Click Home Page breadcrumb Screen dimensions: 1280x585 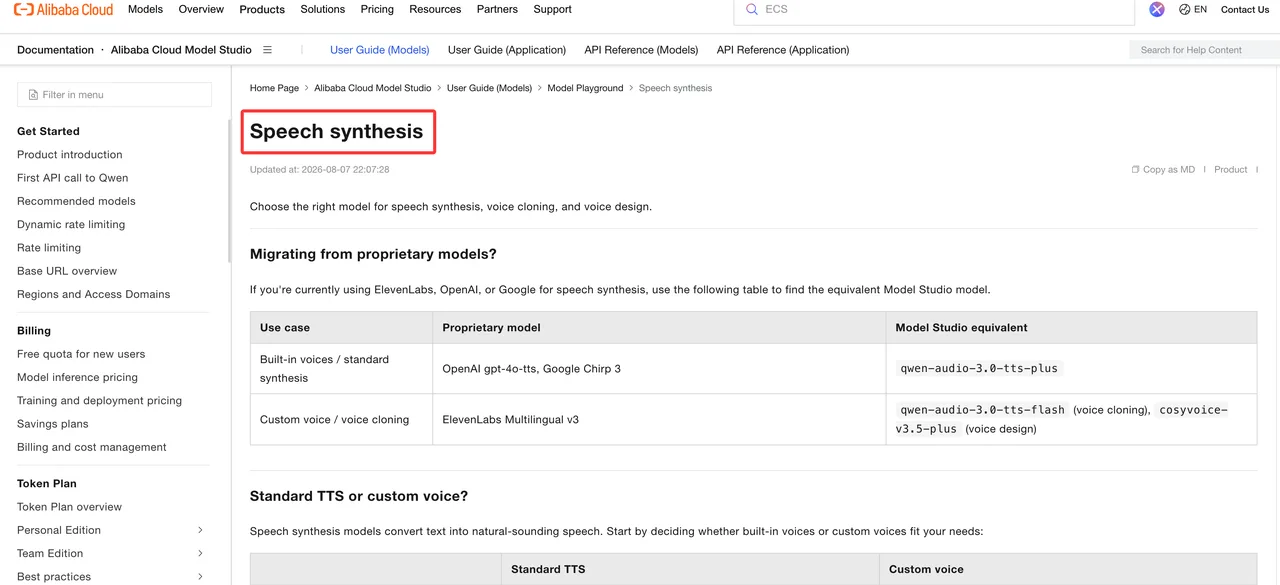click(274, 88)
